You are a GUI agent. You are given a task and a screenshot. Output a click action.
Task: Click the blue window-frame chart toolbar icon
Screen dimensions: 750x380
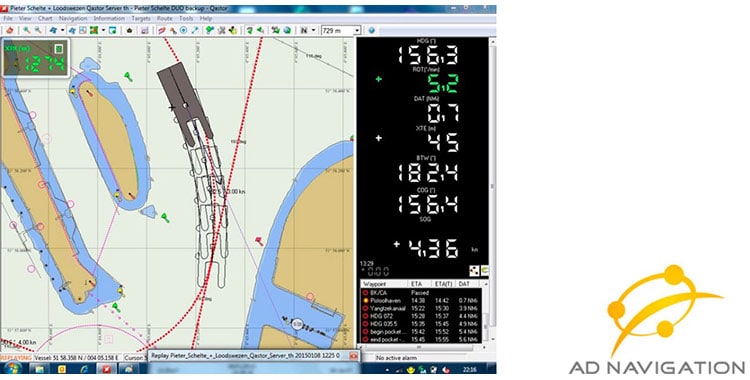(113, 30)
